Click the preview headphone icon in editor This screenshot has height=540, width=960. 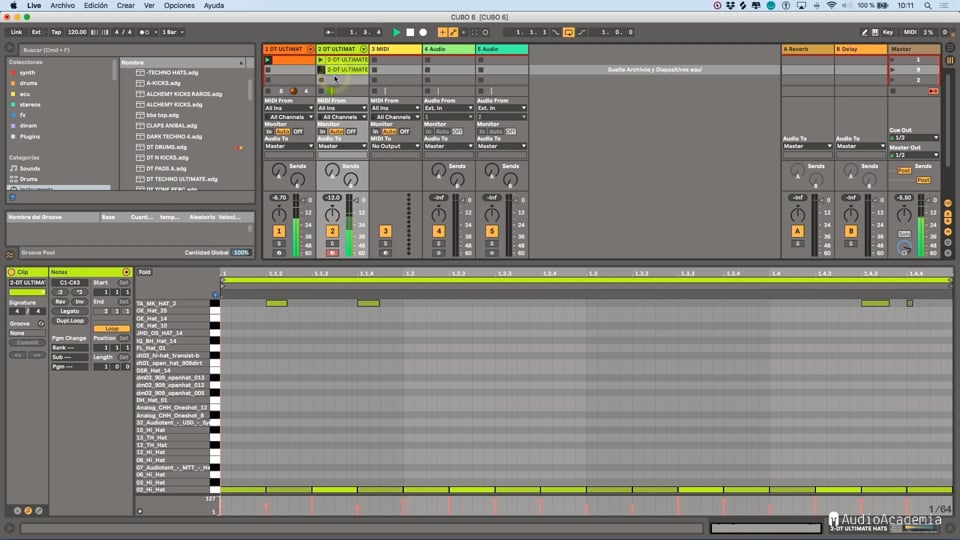215,294
